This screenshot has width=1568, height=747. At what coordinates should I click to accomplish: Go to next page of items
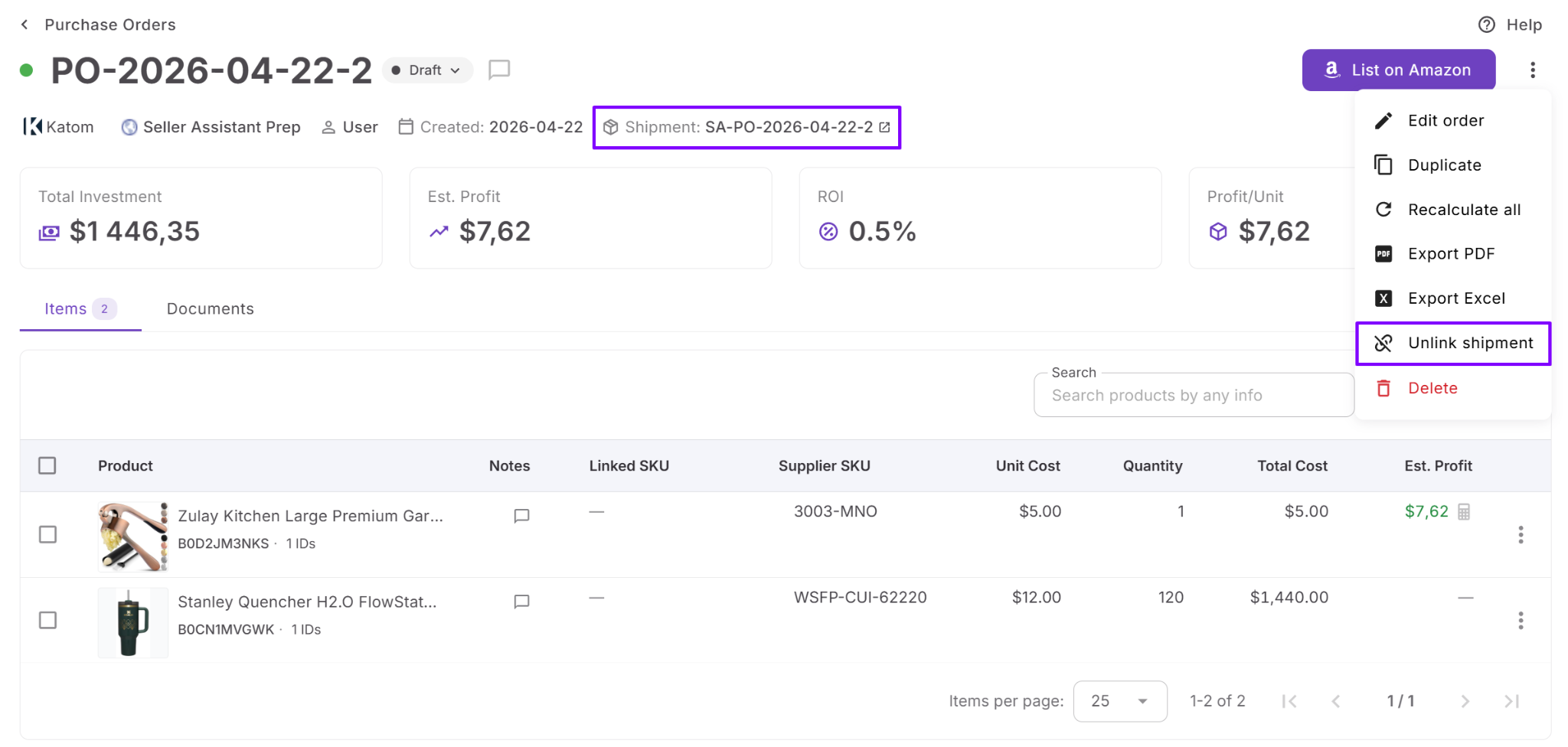(x=1465, y=701)
